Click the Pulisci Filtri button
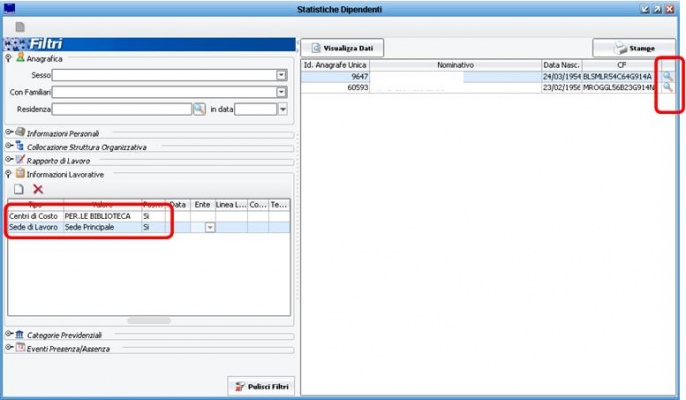The height and width of the screenshot is (400, 686). 261,386
